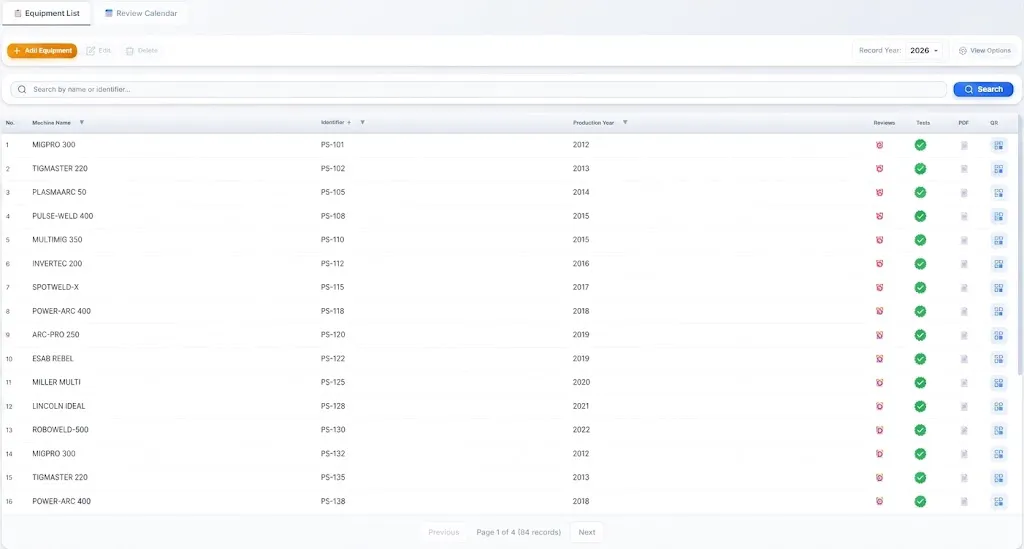Switch to the Equipment List tab
This screenshot has height=549, width=1024.
pos(46,13)
